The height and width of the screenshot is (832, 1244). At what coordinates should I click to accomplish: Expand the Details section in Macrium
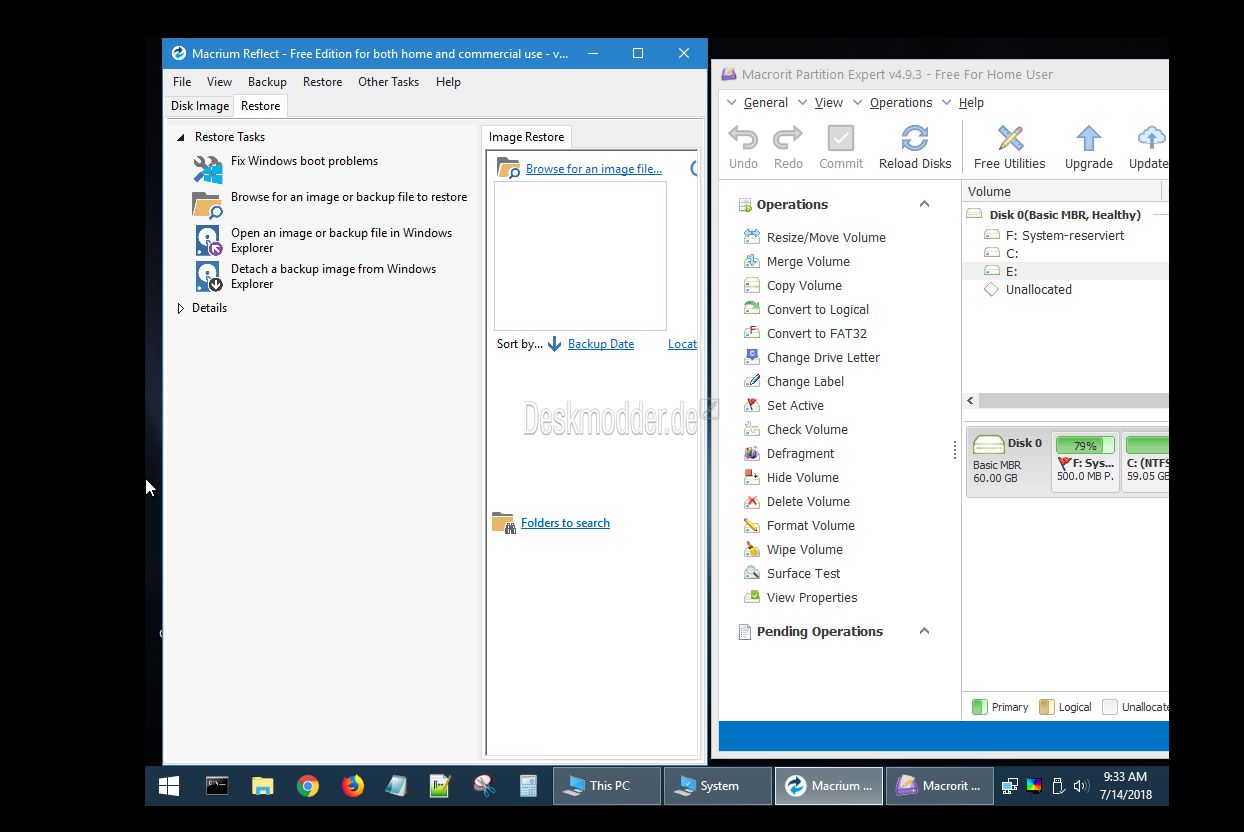coord(181,308)
